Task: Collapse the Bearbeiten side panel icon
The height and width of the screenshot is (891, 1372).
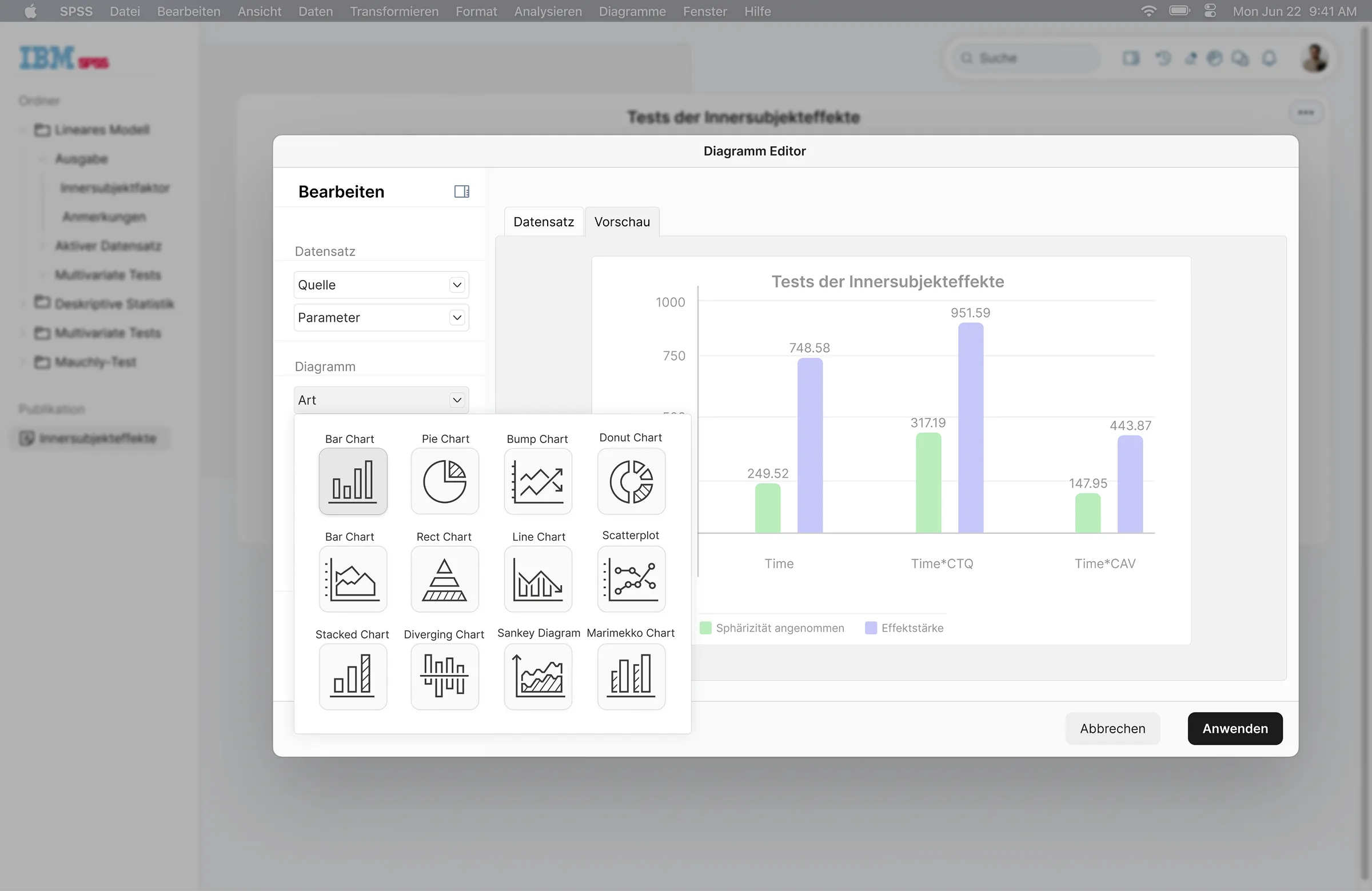Action: click(x=461, y=191)
